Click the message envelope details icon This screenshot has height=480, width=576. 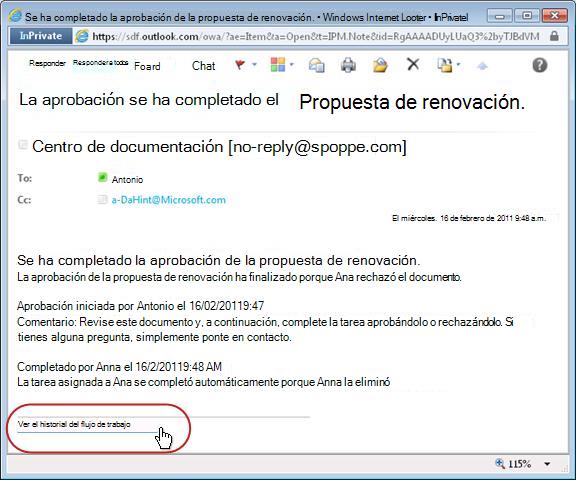click(316, 65)
